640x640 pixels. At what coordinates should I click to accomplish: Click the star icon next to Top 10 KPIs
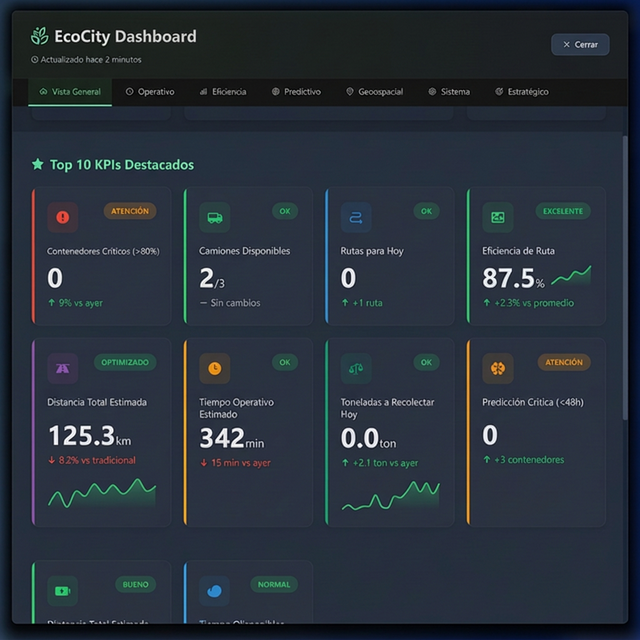[38, 164]
